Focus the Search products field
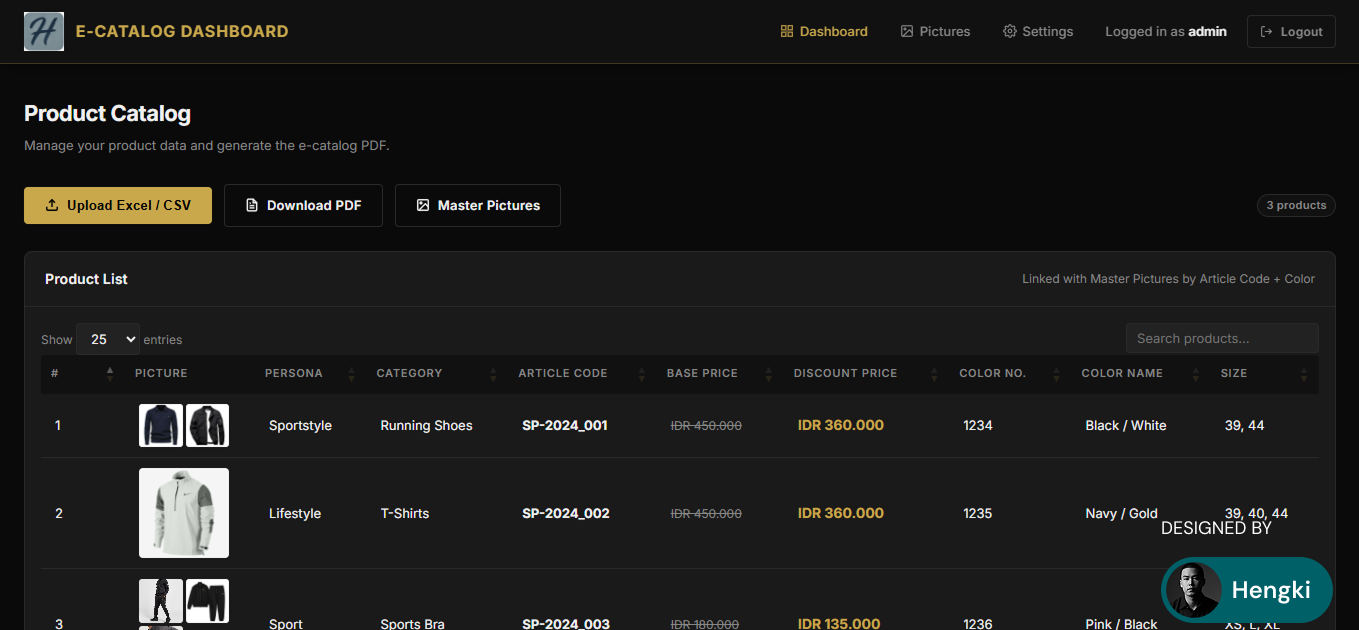This screenshot has width=1359, height=630. tap(1221, 338)
